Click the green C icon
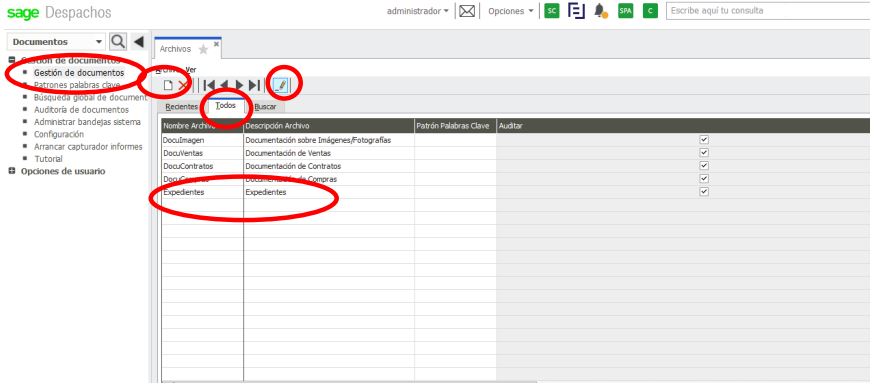Screen dimensions: 874x386 coord(650,11)
